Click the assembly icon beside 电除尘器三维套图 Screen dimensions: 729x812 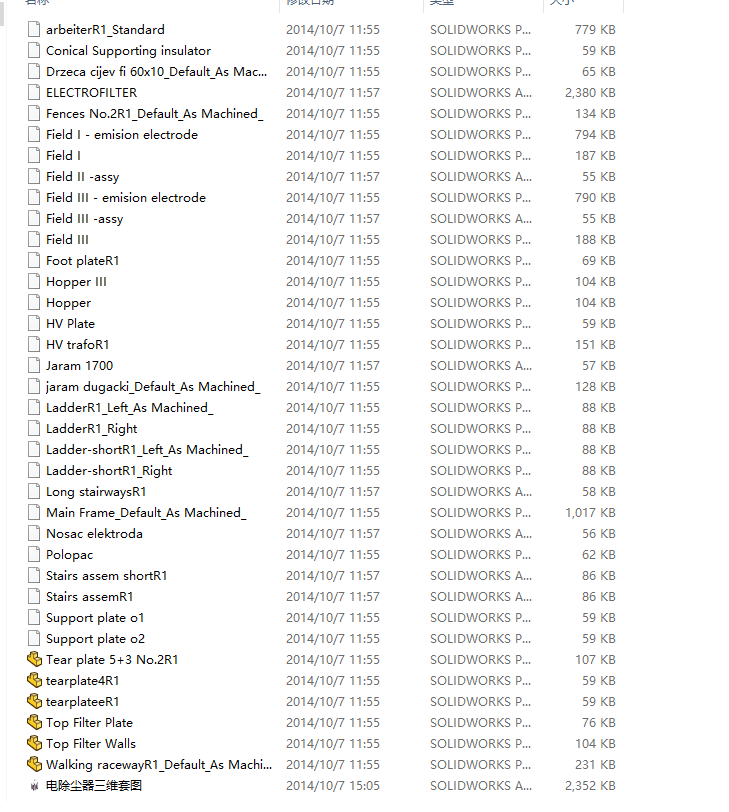click(34, 786)
